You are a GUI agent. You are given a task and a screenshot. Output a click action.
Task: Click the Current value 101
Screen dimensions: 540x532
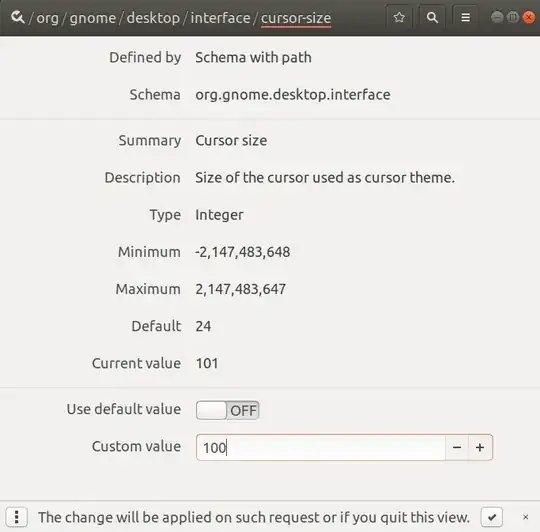[207, 363]
